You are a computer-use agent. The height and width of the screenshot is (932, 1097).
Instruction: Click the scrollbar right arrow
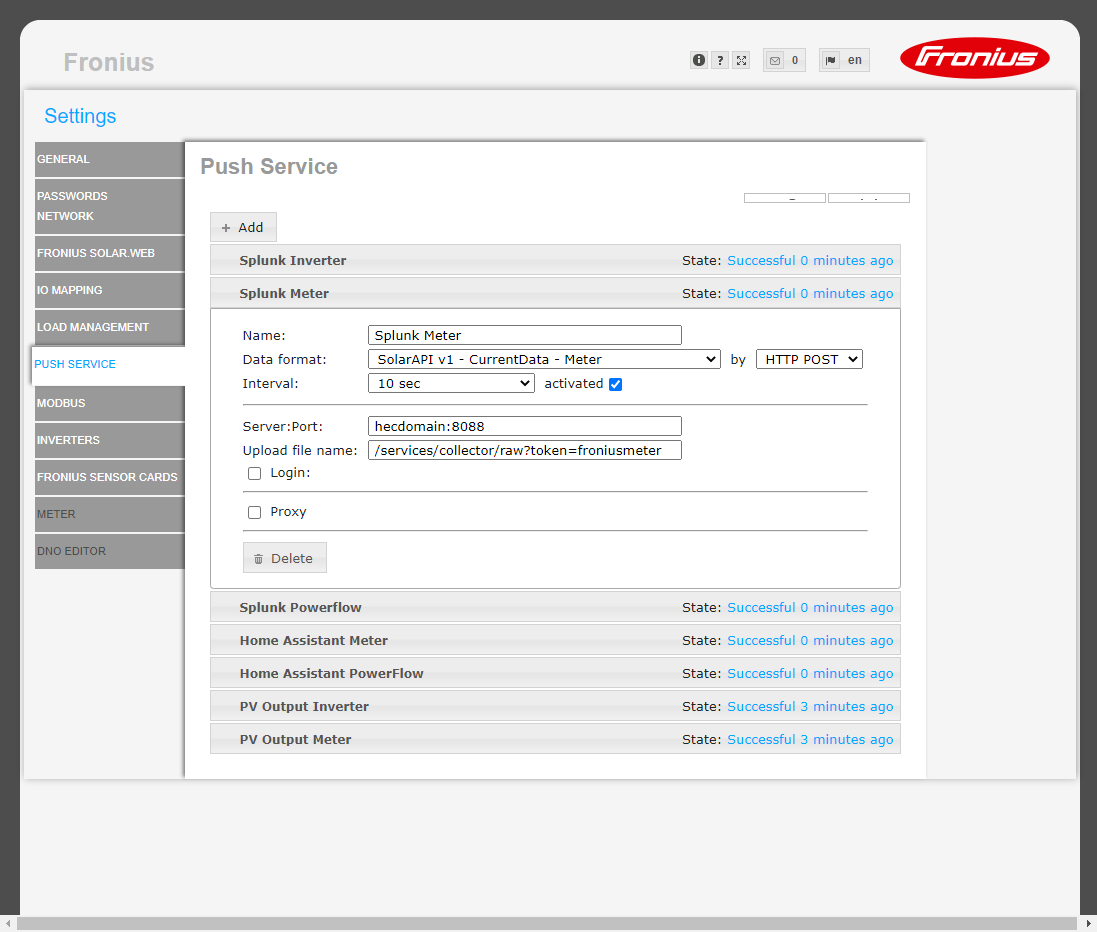point(1088,924)
